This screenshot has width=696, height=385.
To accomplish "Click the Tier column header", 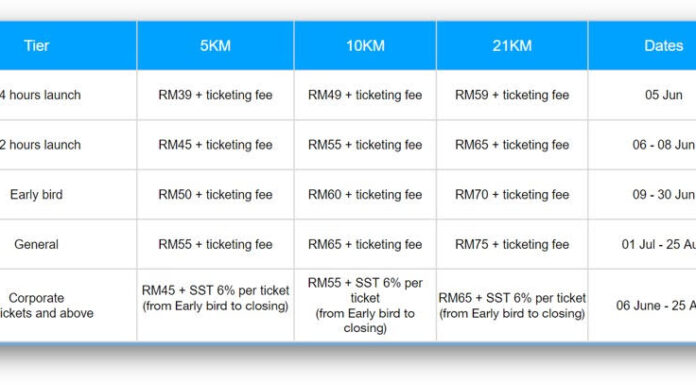I will tap(68, 46).
